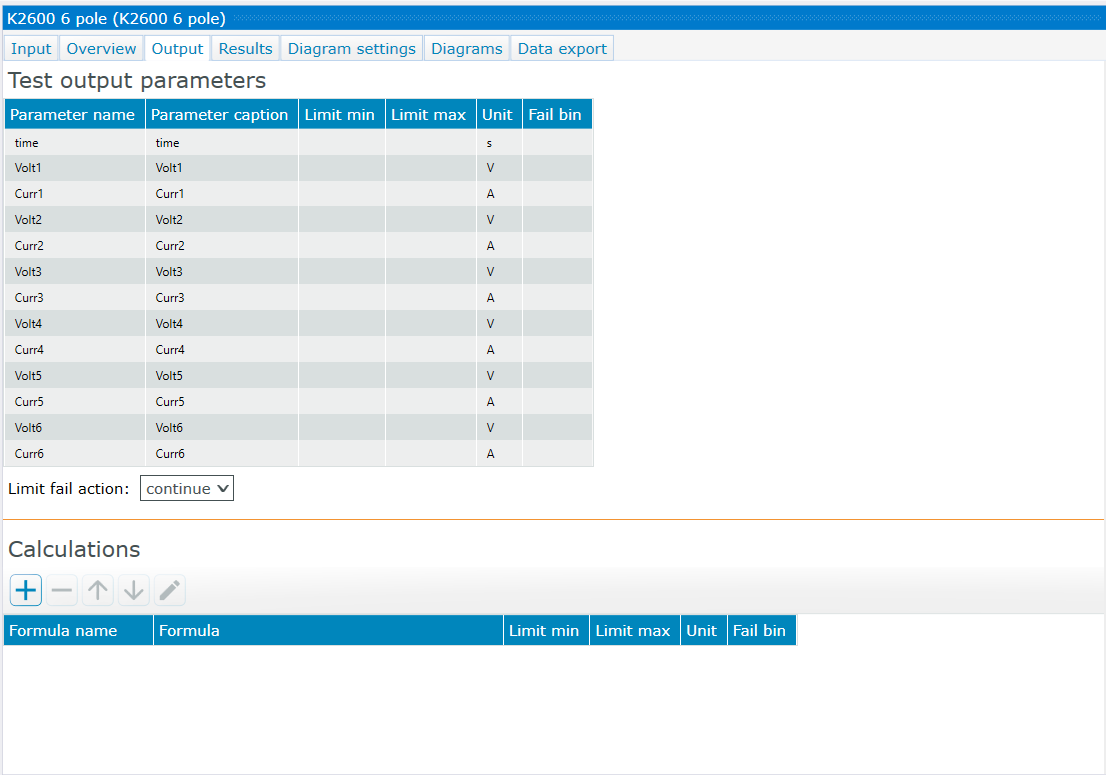Edit calculation using the pencil icon
This screenshot has width=1106, height=775.
tap(169, 590)
